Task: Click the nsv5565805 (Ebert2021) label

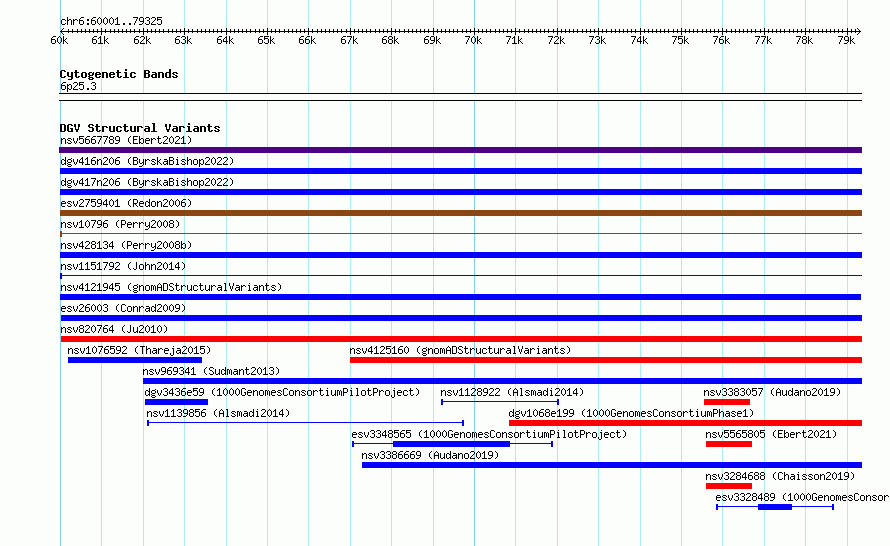Action: (x=771, y=434)
